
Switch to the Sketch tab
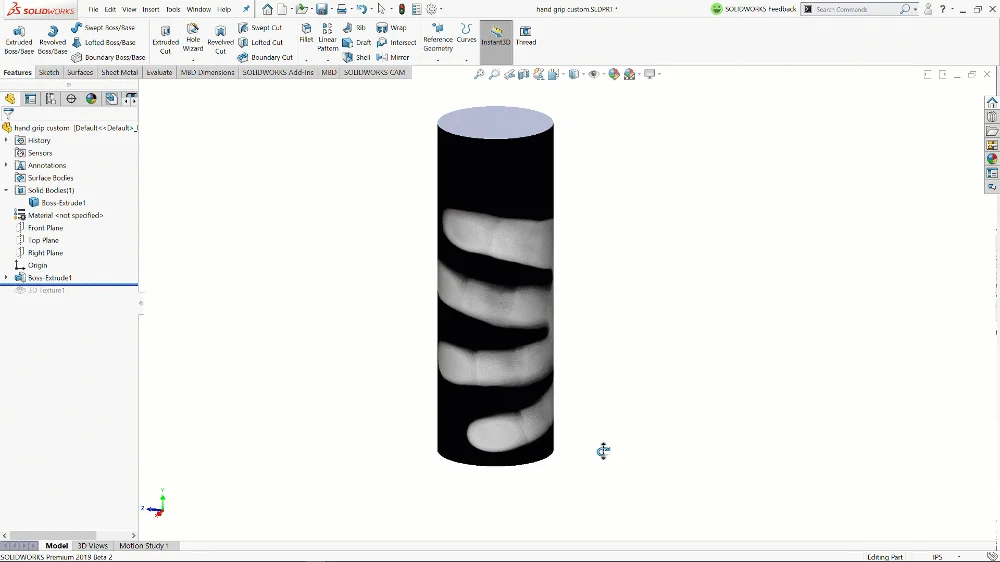[49, 72]
